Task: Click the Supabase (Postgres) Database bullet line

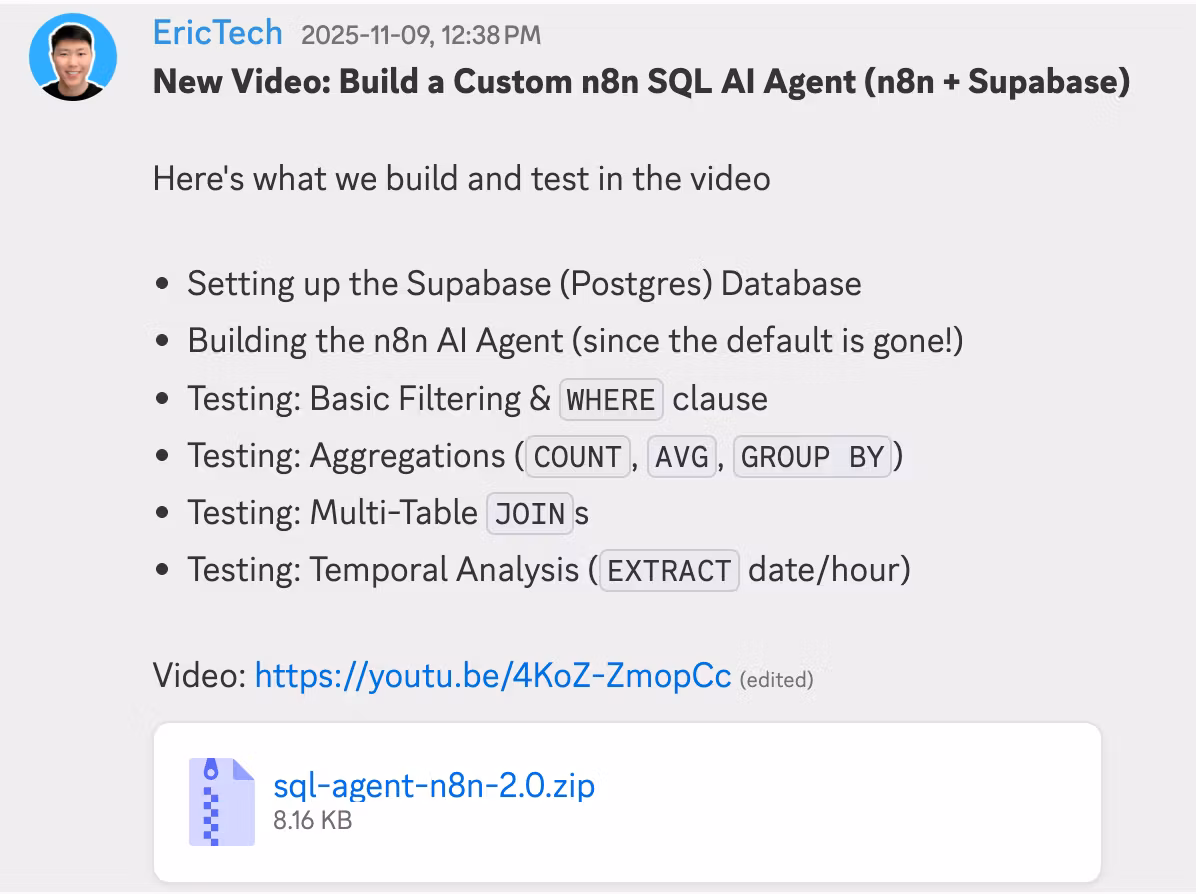Action: (524, 284)
